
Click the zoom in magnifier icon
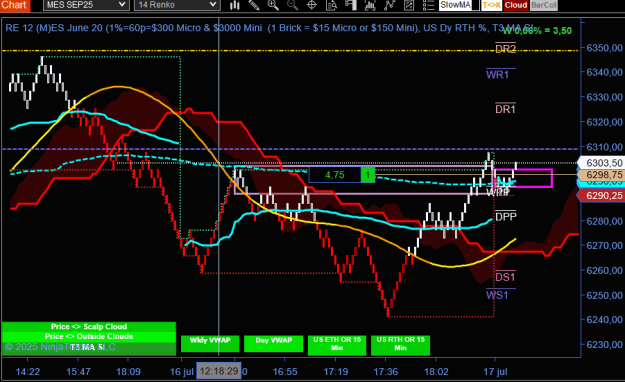point(273,5)
